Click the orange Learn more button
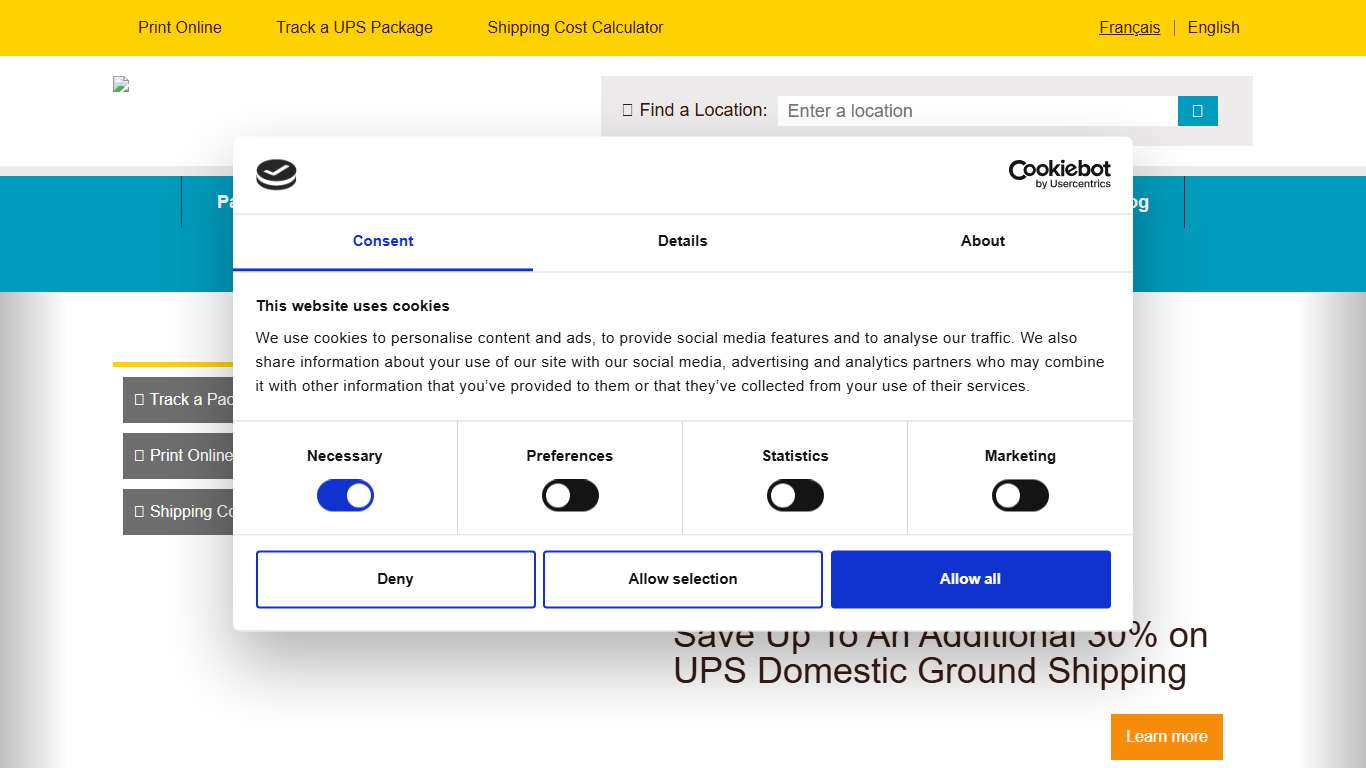 [1166, 736]
